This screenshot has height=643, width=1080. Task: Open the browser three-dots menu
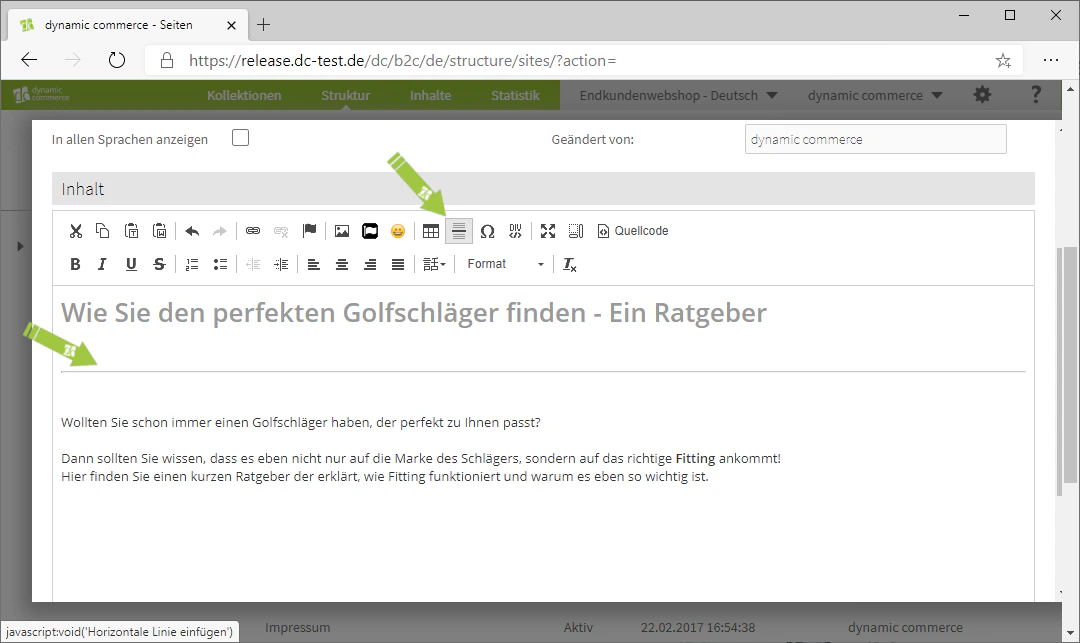click(1050, 60)
